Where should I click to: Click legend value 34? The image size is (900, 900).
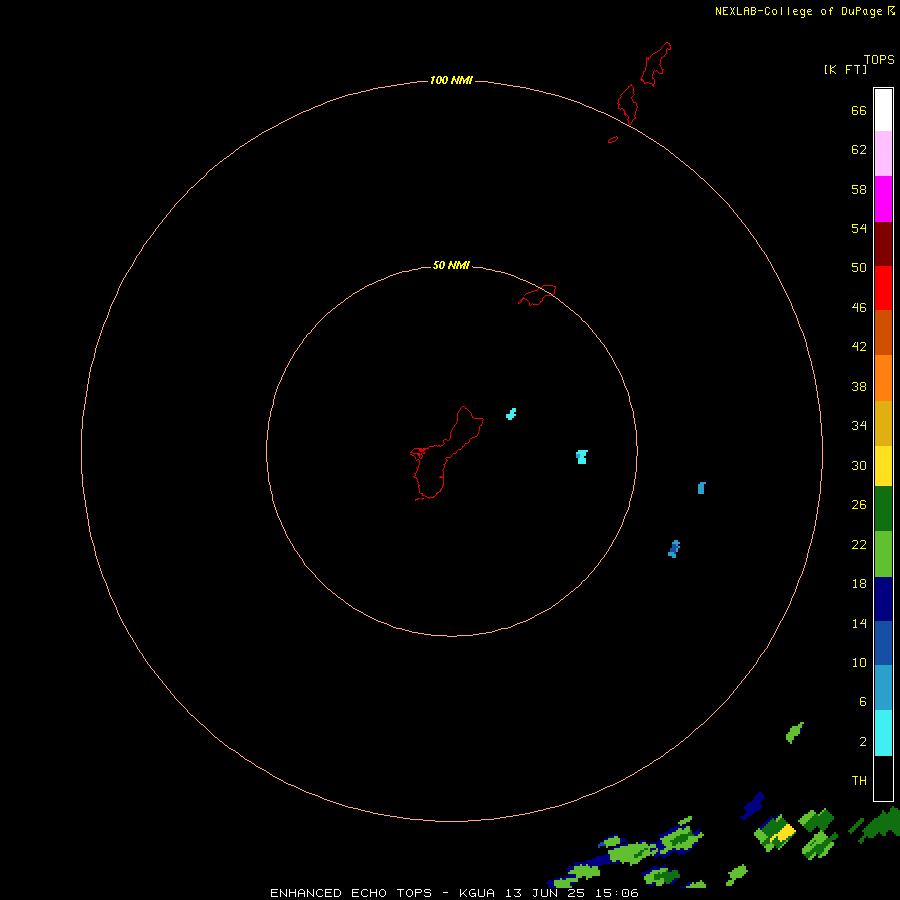click(859, 426)
